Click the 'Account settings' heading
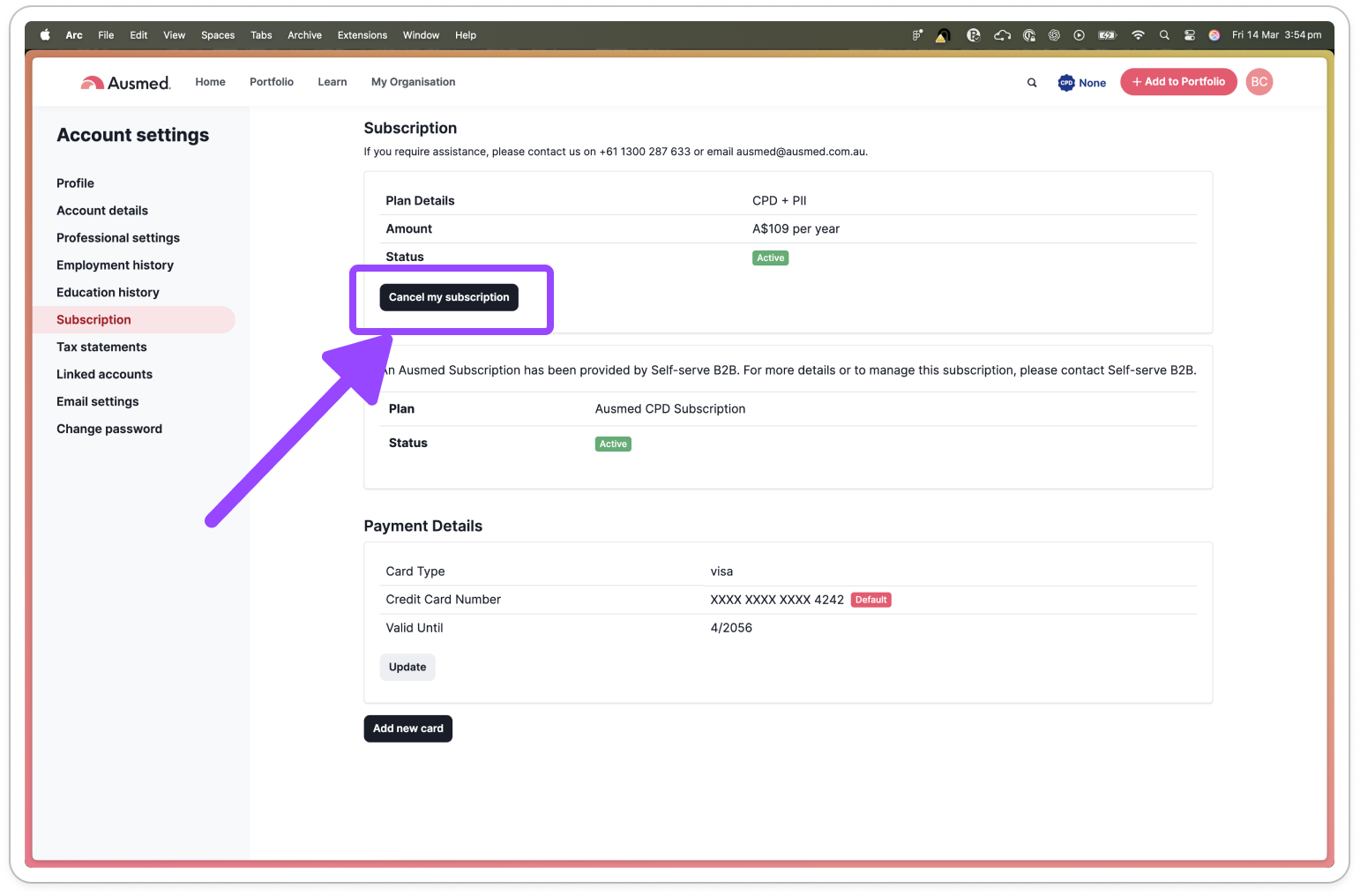1360x896 pixels. [133, 135]
